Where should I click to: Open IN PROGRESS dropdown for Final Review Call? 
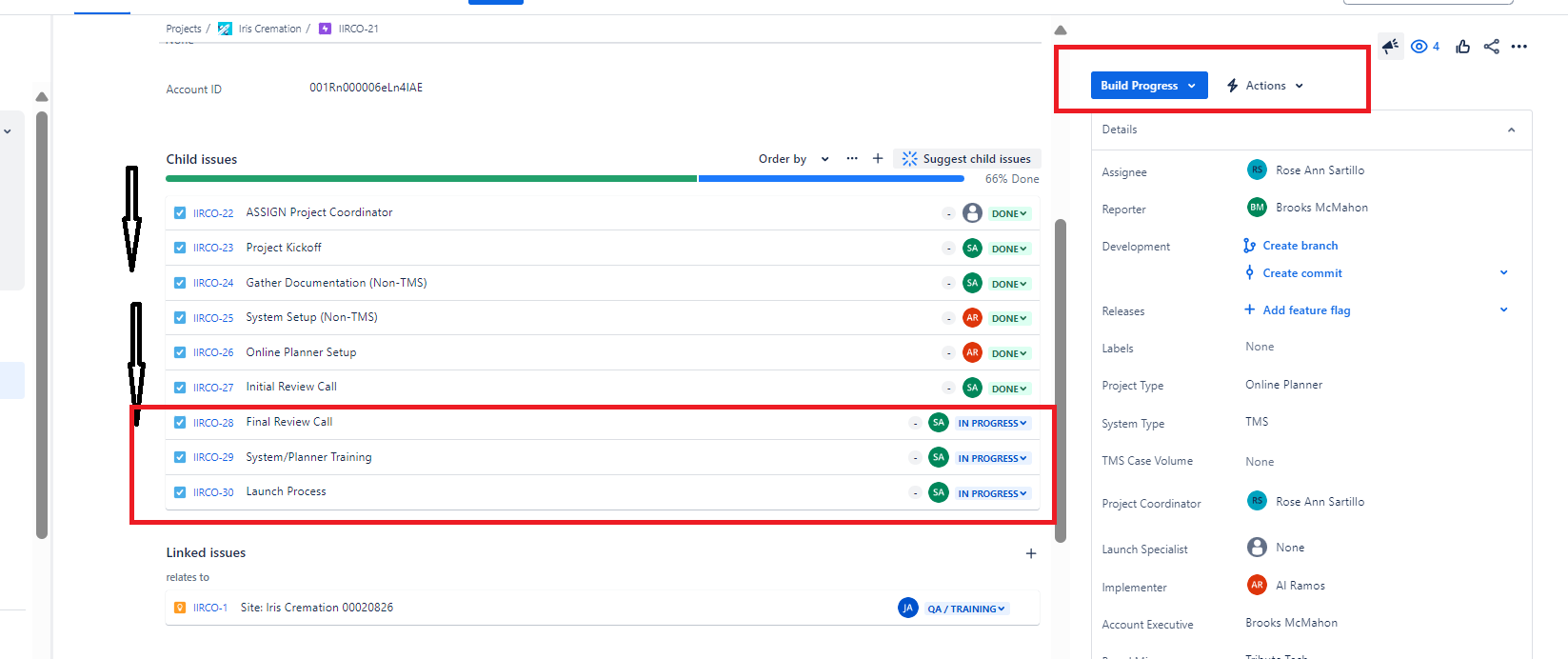(x=992, y=423)
